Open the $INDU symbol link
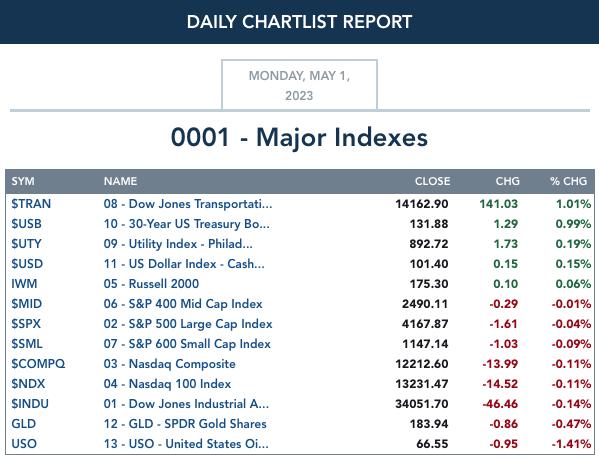599x459 pixels. (30, 404)
